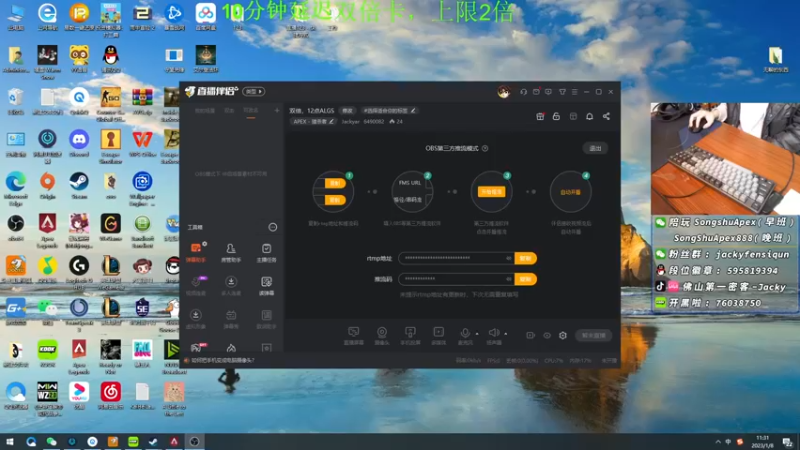Open notifications bell icon
The width and height of the screenshot is (800, 450).
[x=589, y=116]
